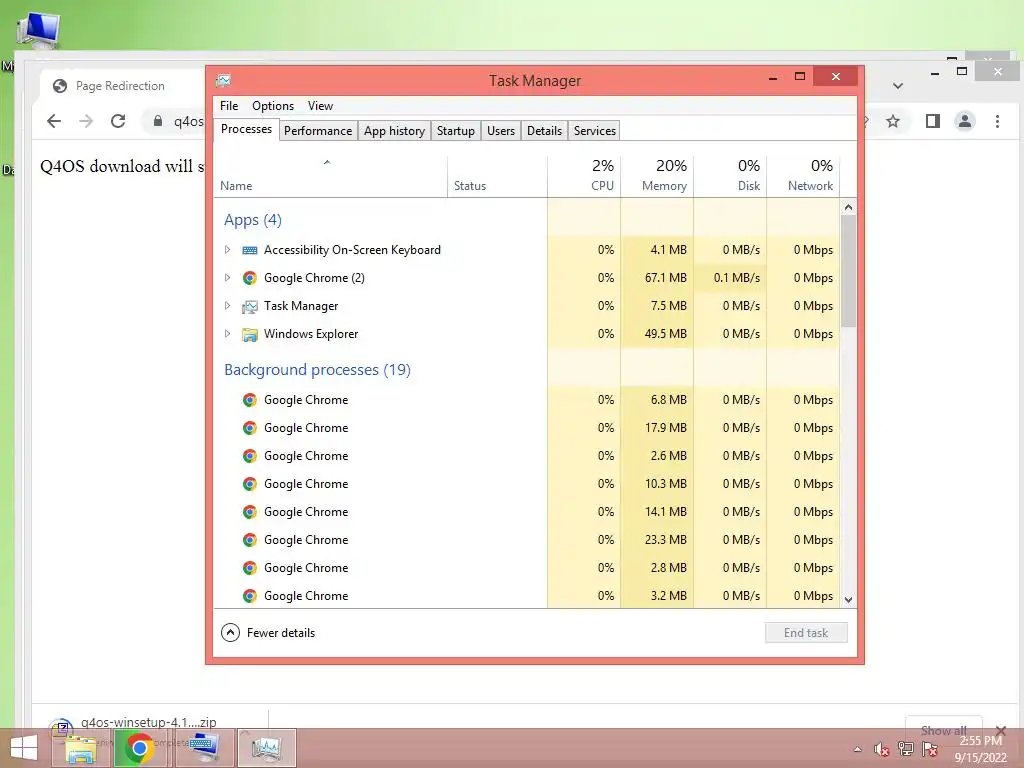Sort processes by Network usage column
Viewport: 1024px width, 768px height.
(x=803, y=176)
